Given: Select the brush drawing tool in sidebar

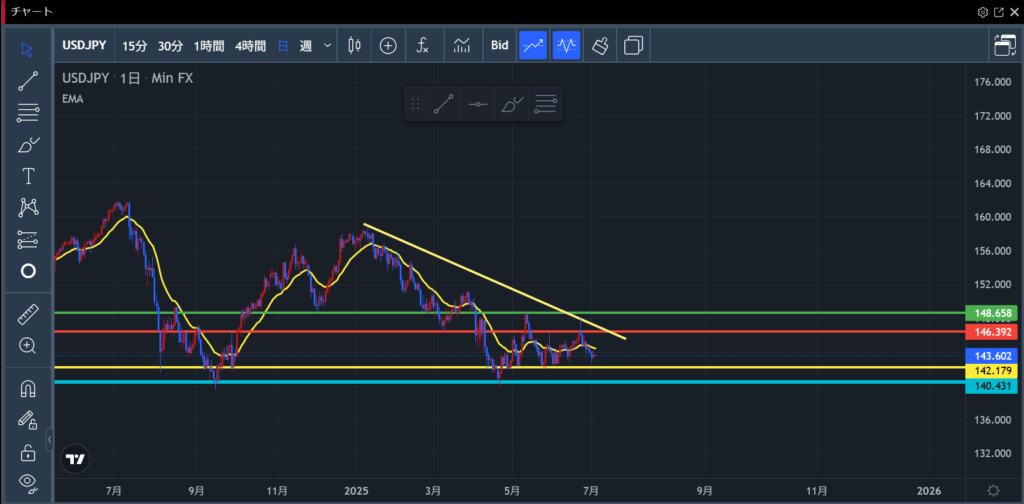Looking at the screenshot, I should tap(27, 144).
